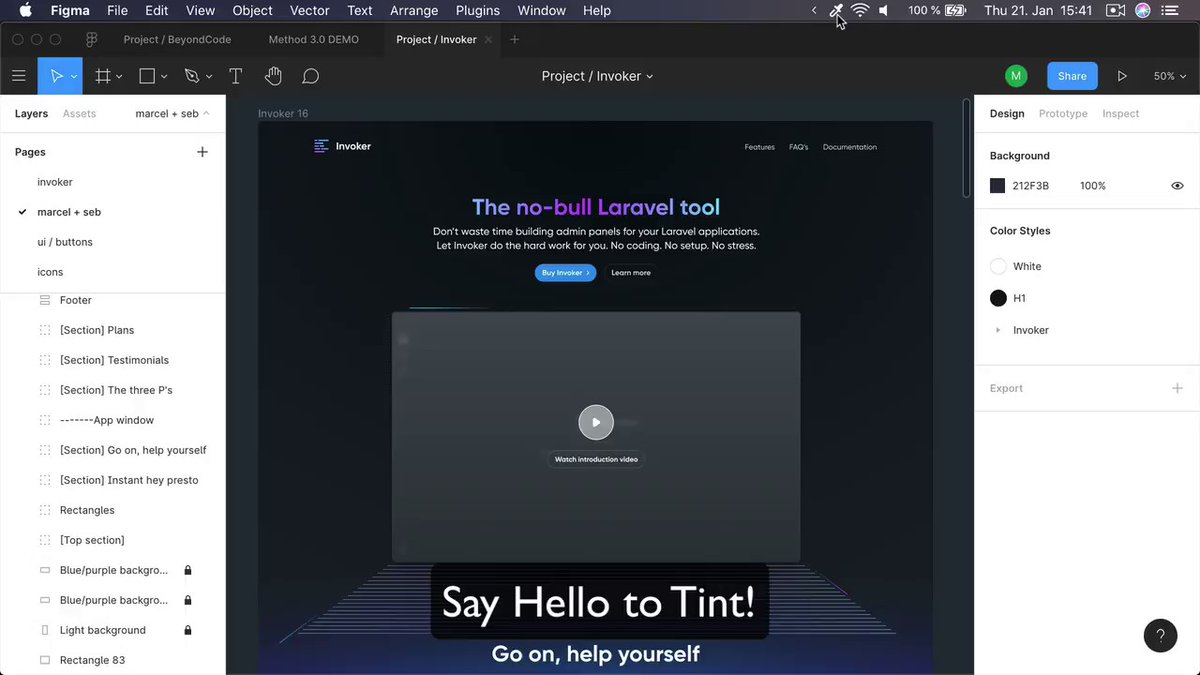Select the [Section] Testimonials layer
The width and height of the screenshot is (1200, 675).
click(113, 360)
